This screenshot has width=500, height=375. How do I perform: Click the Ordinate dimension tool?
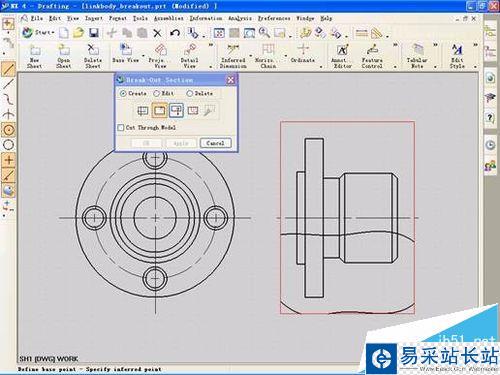[x=303, y=54]
